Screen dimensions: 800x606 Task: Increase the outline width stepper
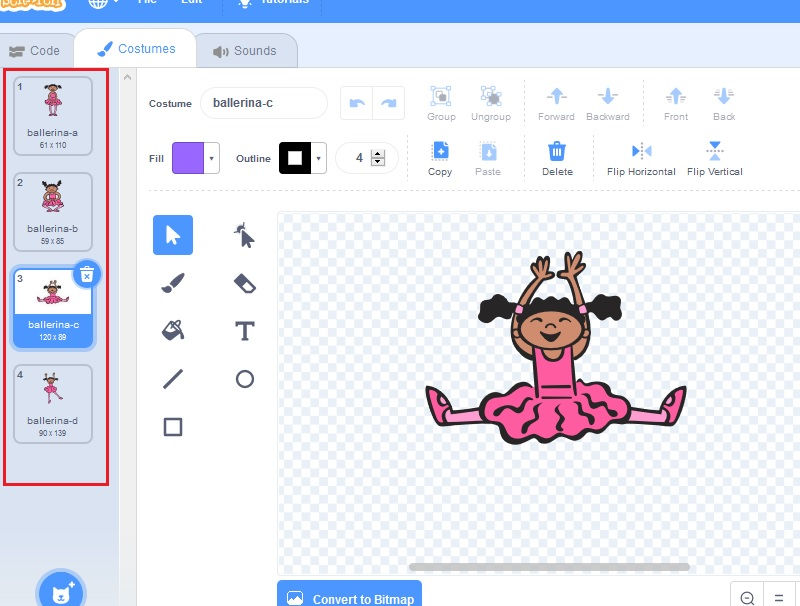click(378, 154)
